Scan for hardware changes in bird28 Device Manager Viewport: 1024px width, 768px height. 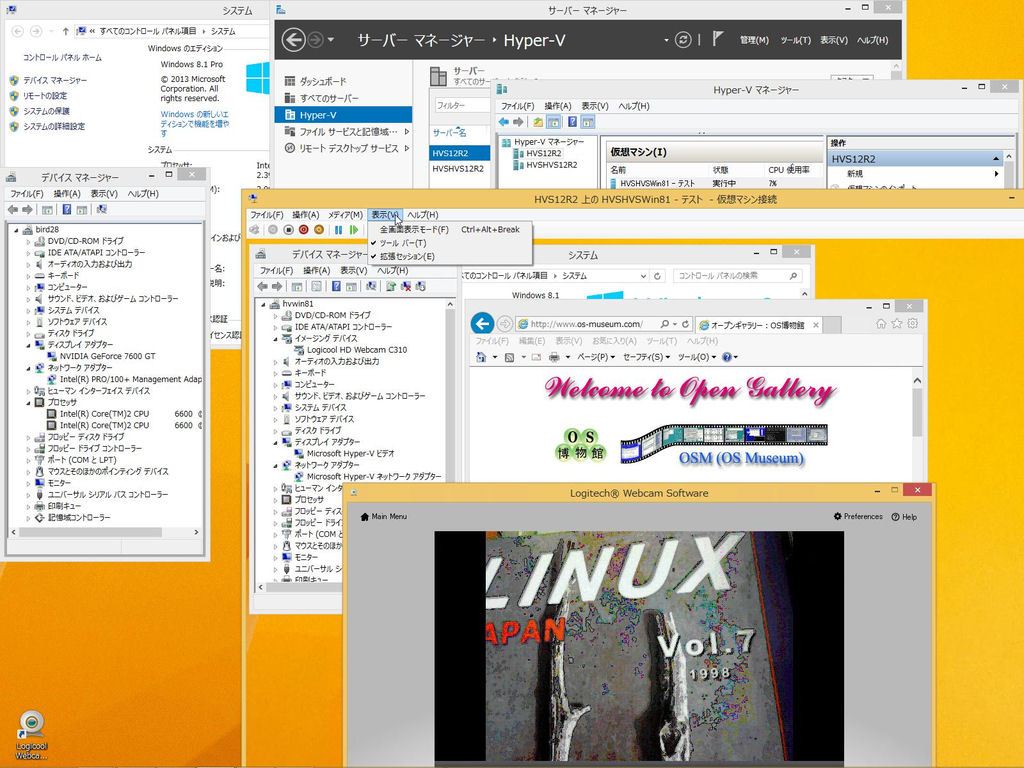(x=101, y=210)
